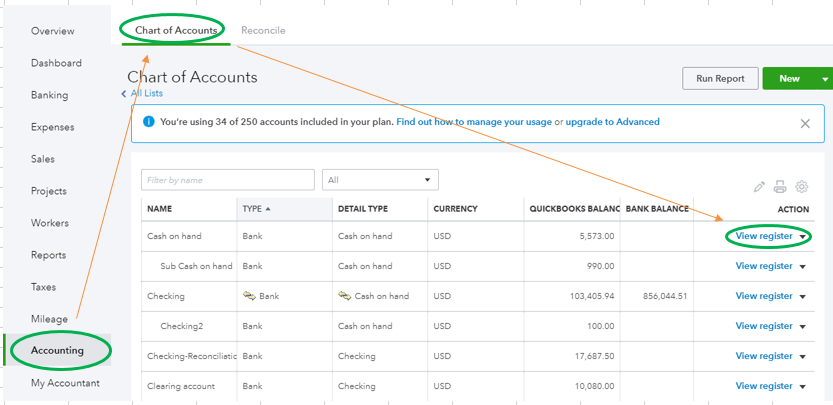Click the bank feed icon beside Checking type
Viewport: 833px width, 405px height.
pos(248,296)
